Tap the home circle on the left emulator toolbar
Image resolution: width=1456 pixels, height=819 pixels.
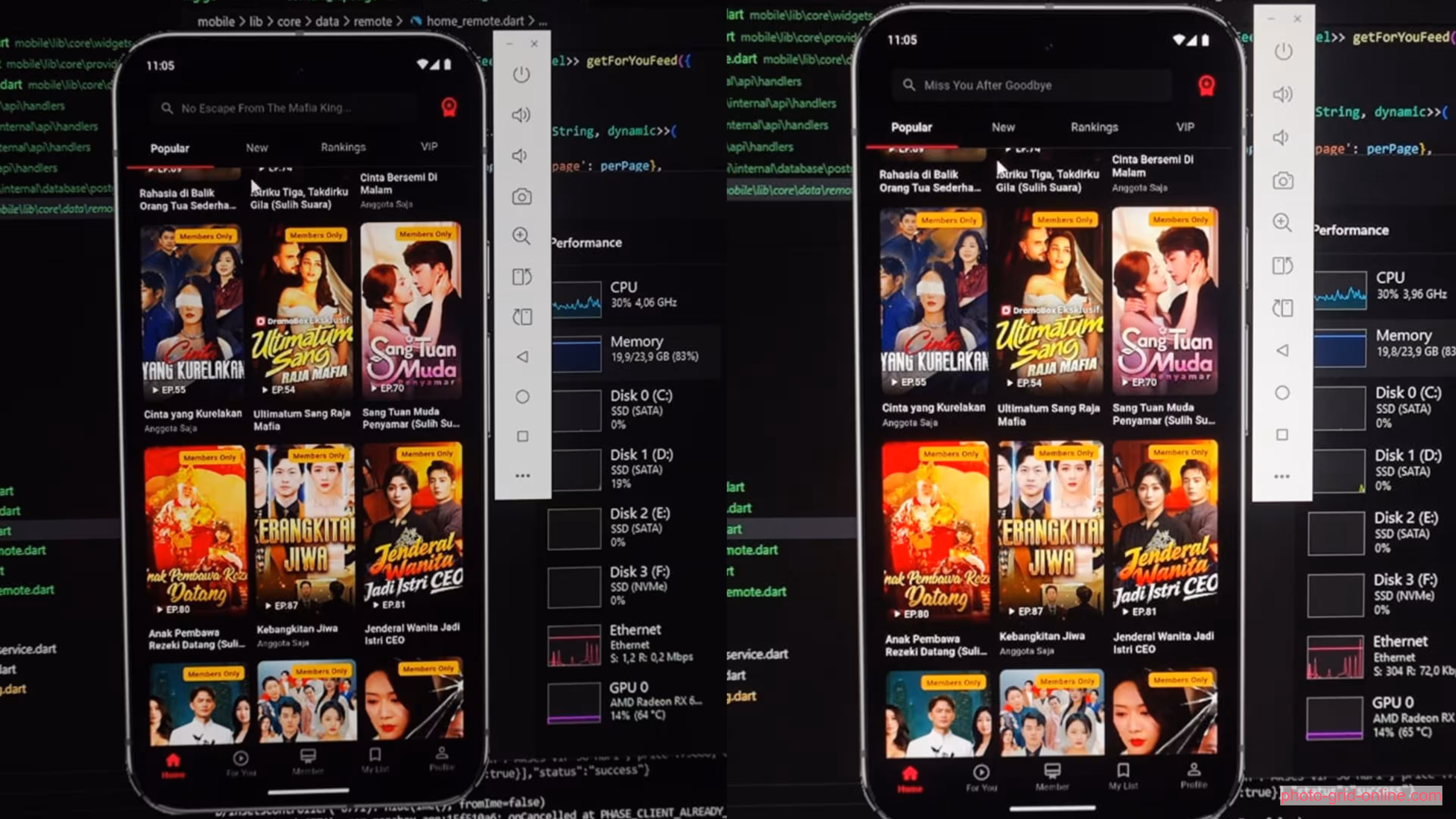coord(523,397)
